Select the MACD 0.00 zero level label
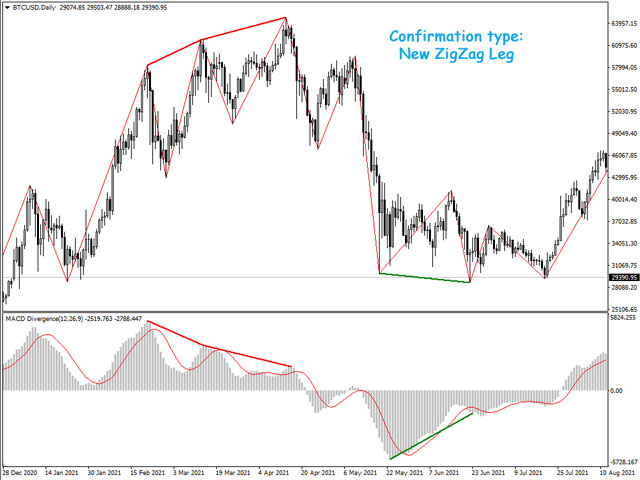The width and height of the screenshot is (640, 480). point(616,391)
